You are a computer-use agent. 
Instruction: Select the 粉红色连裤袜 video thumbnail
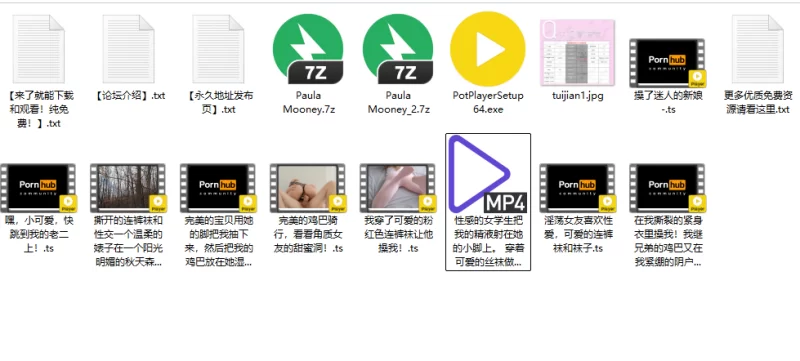pyautogui.click(x=397, y=188)
